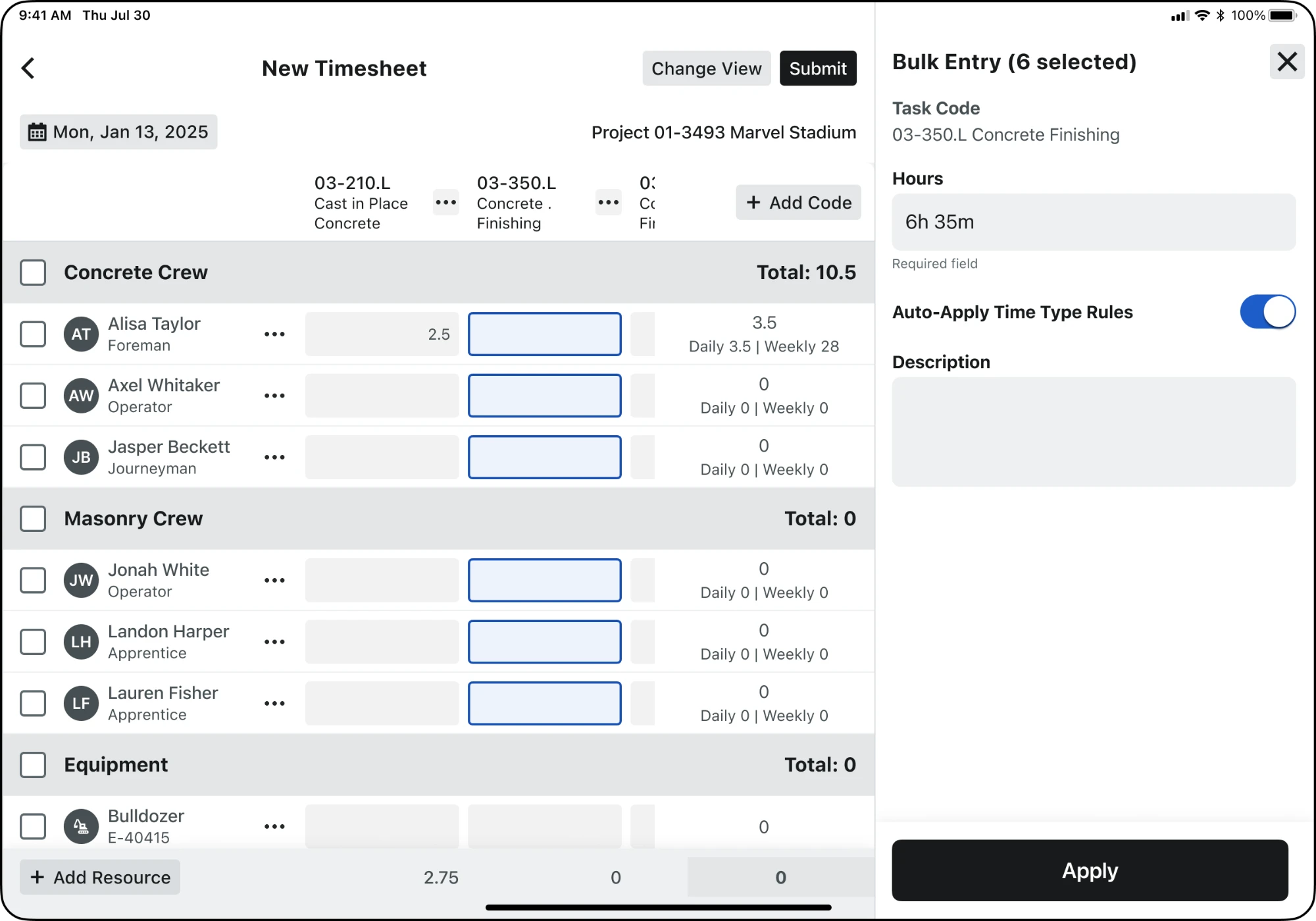The image size is (1316, 921).
Task: Open more options for Axel Whitaker
Action: tap(274, 396)
